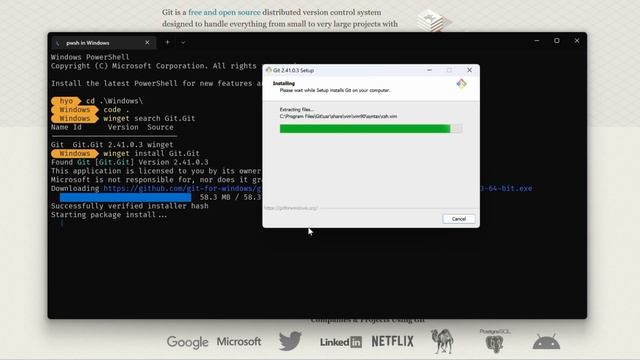
Task: Click the 'Git Git.Git 2.41.0.3 winget' result row
Action: [112, 144]
